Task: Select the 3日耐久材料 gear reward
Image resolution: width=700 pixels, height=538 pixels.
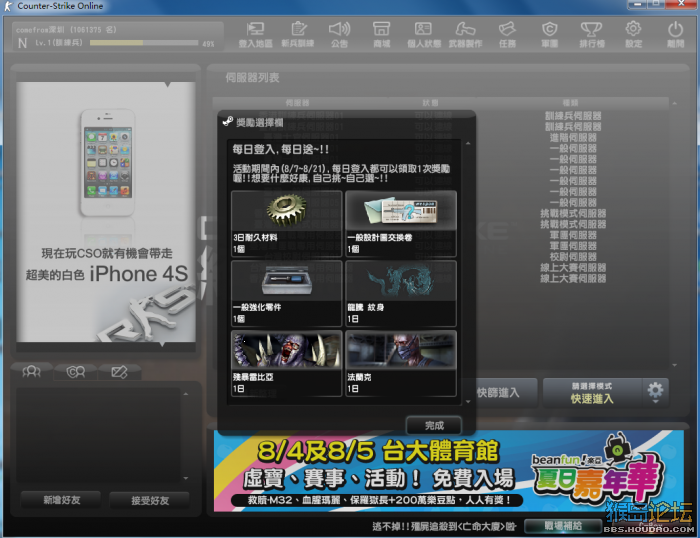Action: click(287, 223)
